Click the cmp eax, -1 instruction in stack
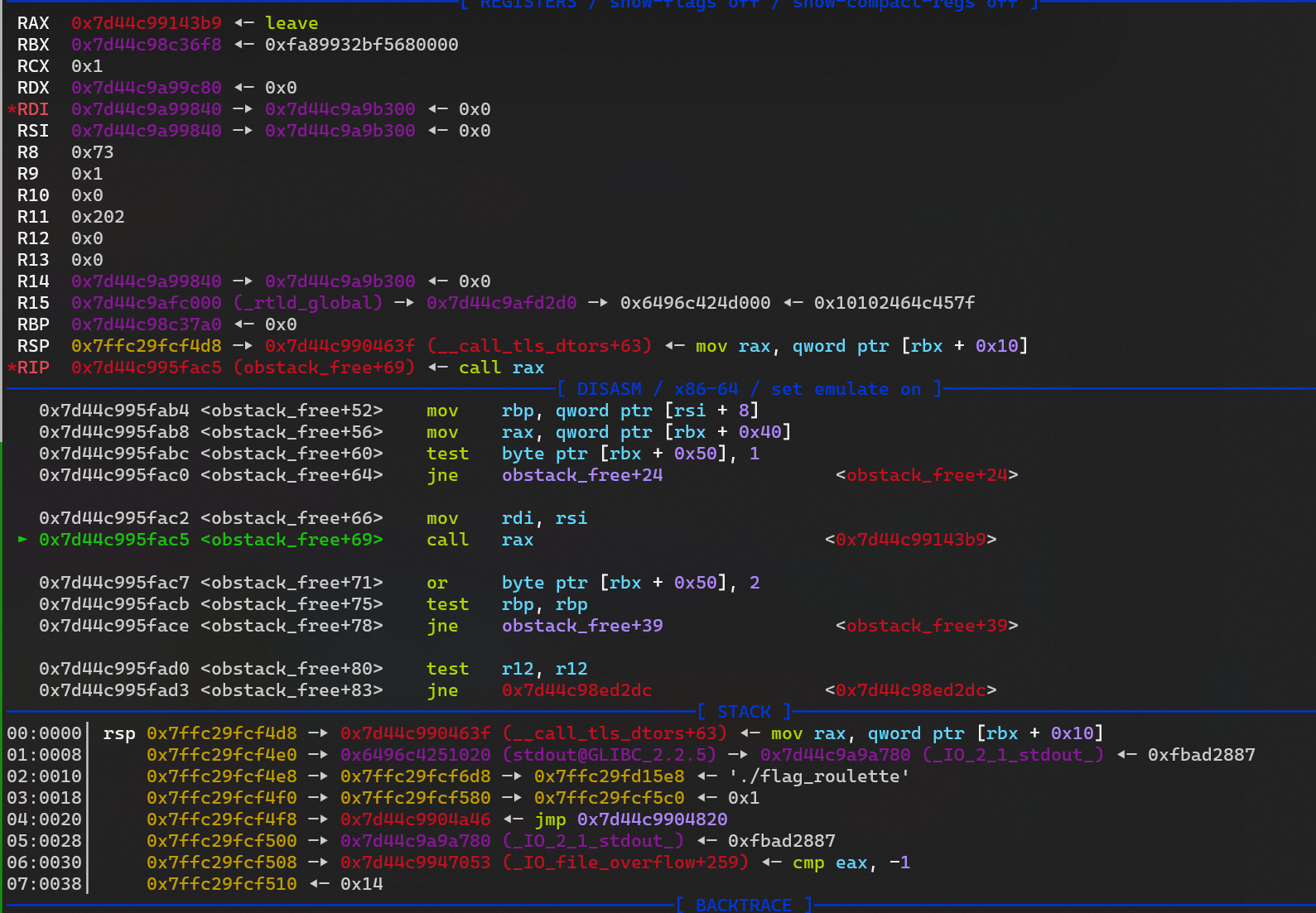1316x913 pixels. point(851,863)
